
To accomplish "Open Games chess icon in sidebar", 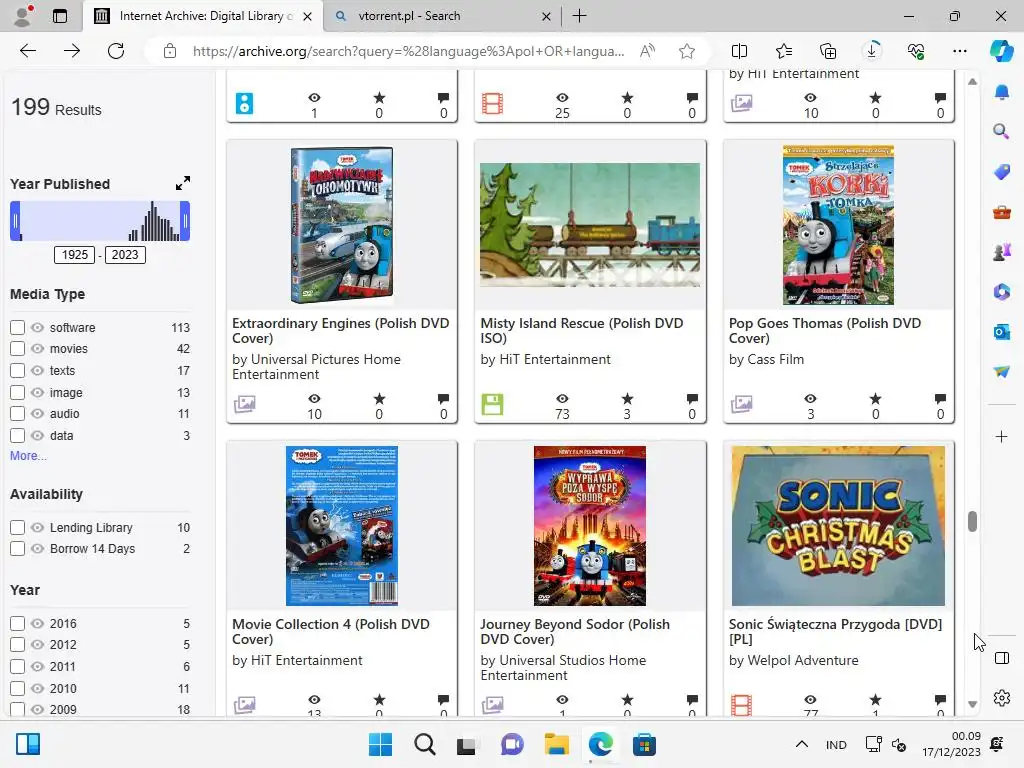I will click(x=1001, y=252).
